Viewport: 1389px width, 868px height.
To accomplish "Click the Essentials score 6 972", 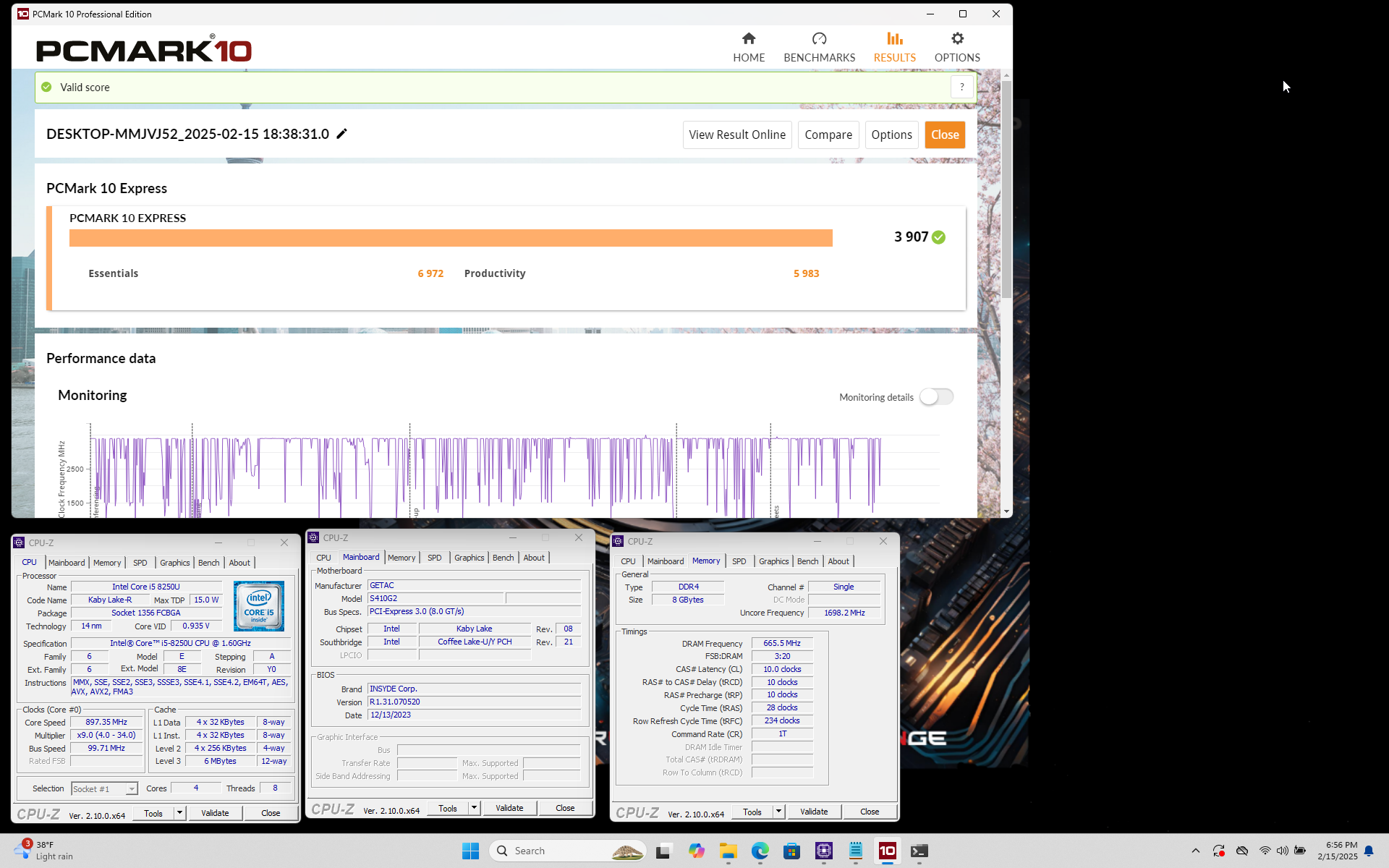I will [x=430, y=273].
